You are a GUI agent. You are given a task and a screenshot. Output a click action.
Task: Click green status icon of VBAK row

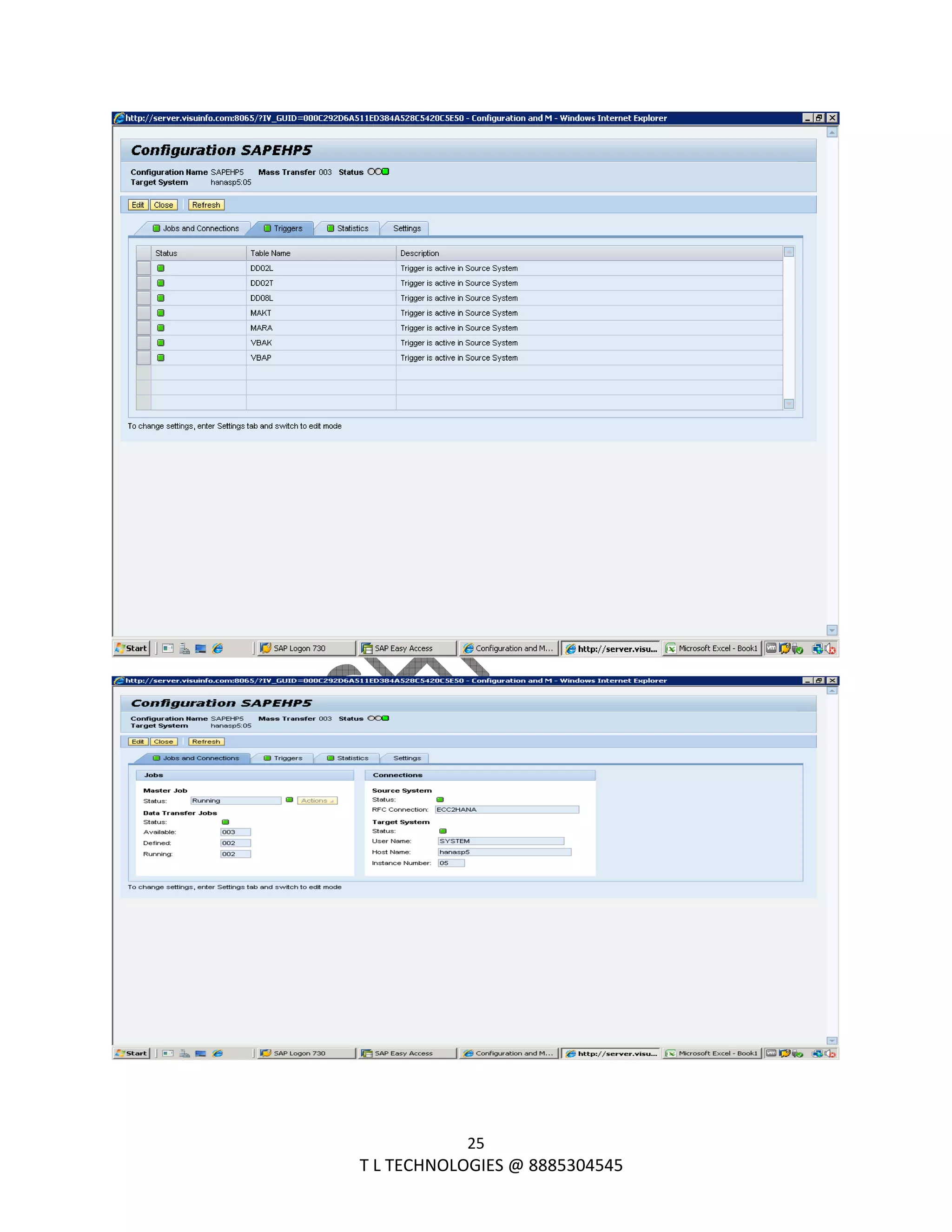pos(161,343)
